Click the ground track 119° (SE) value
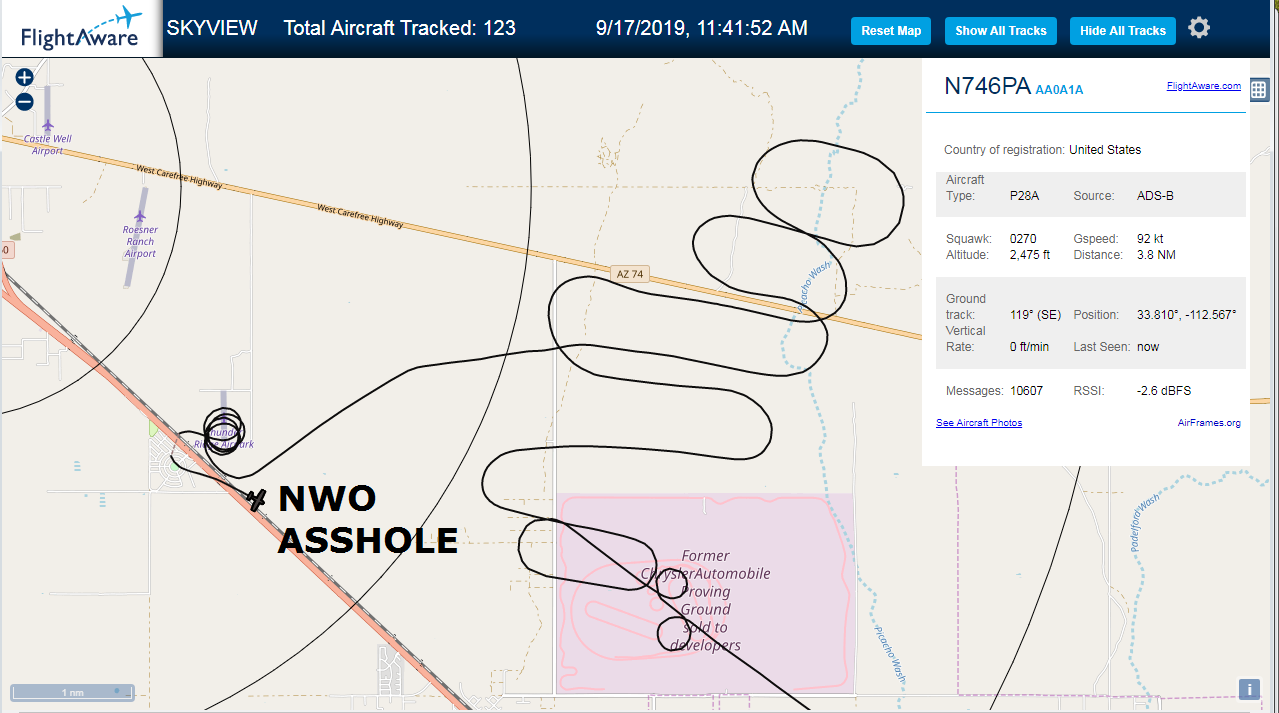Viewport: 1279px width, 713px height. [x=1035, y=315]
